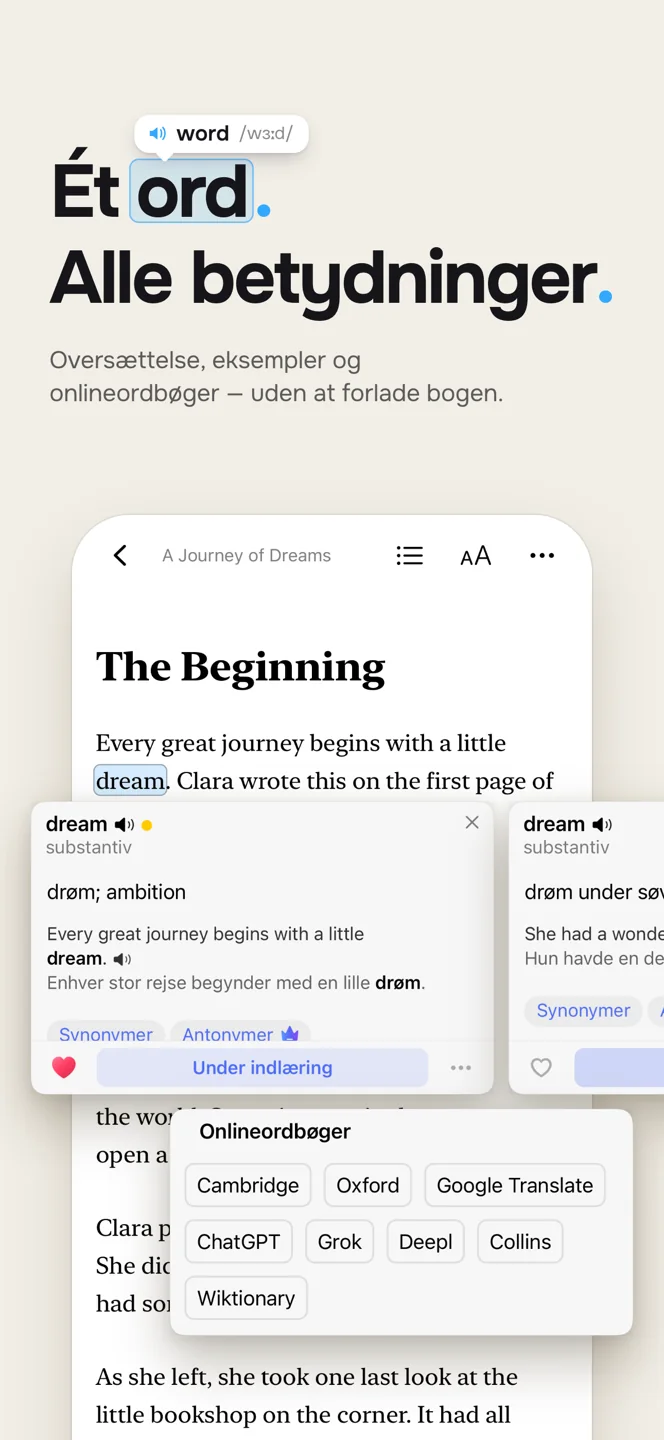Viewport: 664px width, 1440px height.
Task: Play audio for 'dream' in second card
Action: point(602,825)
